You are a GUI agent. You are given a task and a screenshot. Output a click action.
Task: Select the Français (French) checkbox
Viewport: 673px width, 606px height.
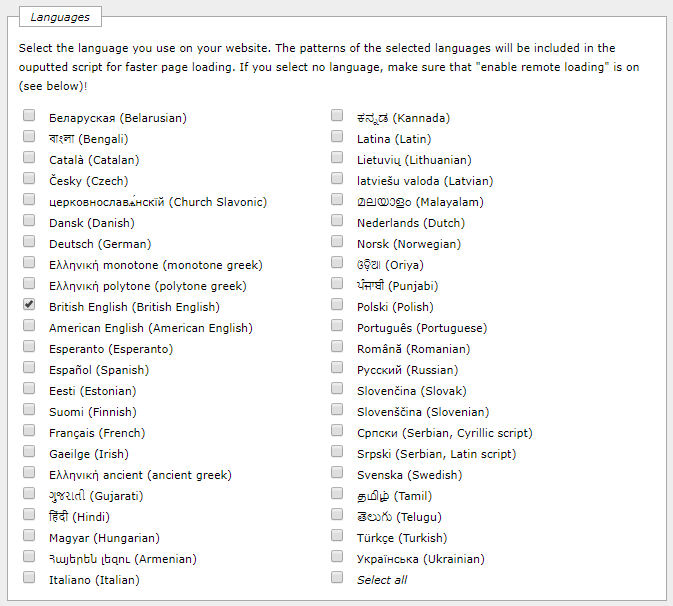pyautogui.click(x=29, y=430)
